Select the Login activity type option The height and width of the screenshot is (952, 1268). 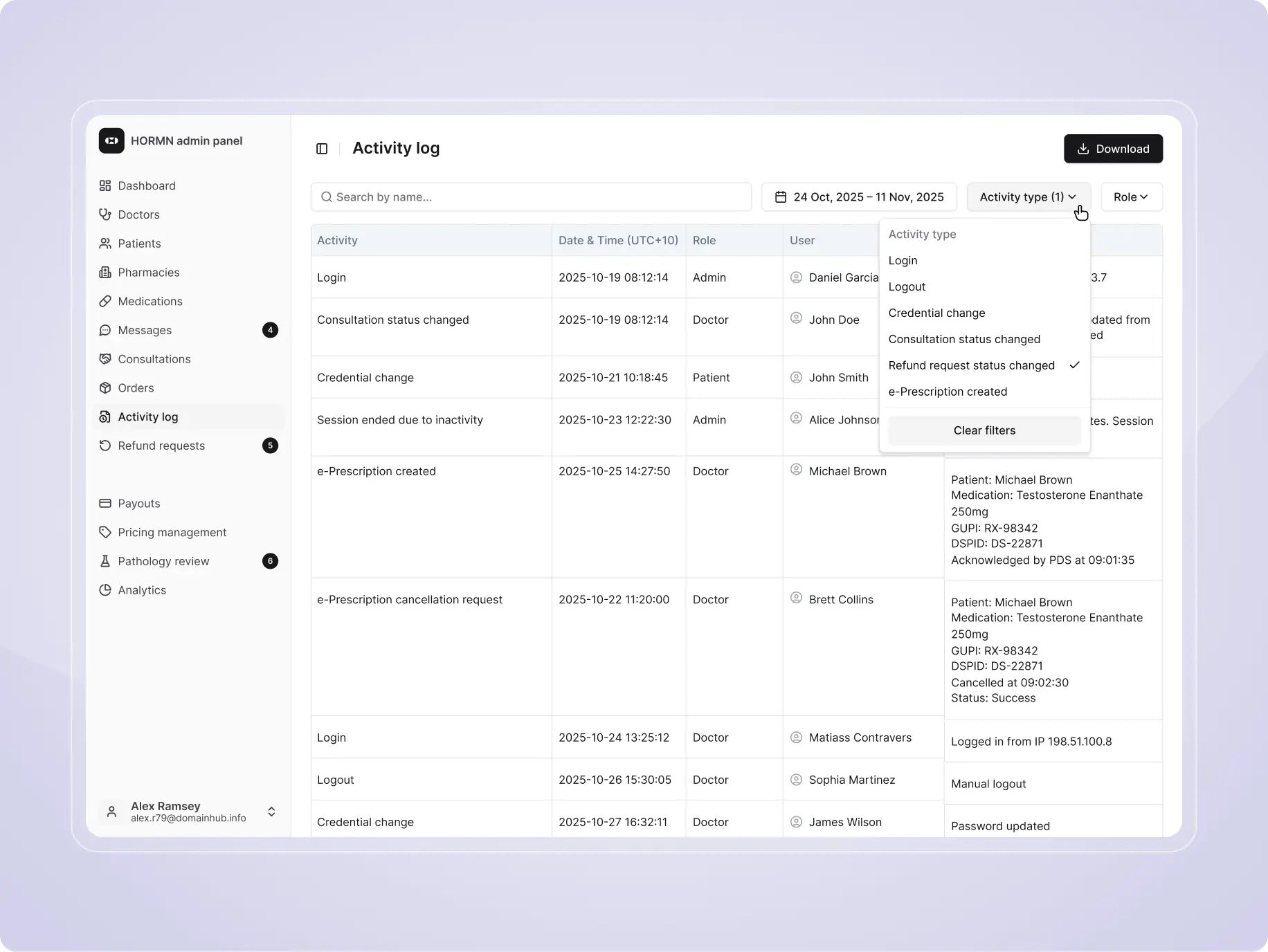[x=903, y=261]
